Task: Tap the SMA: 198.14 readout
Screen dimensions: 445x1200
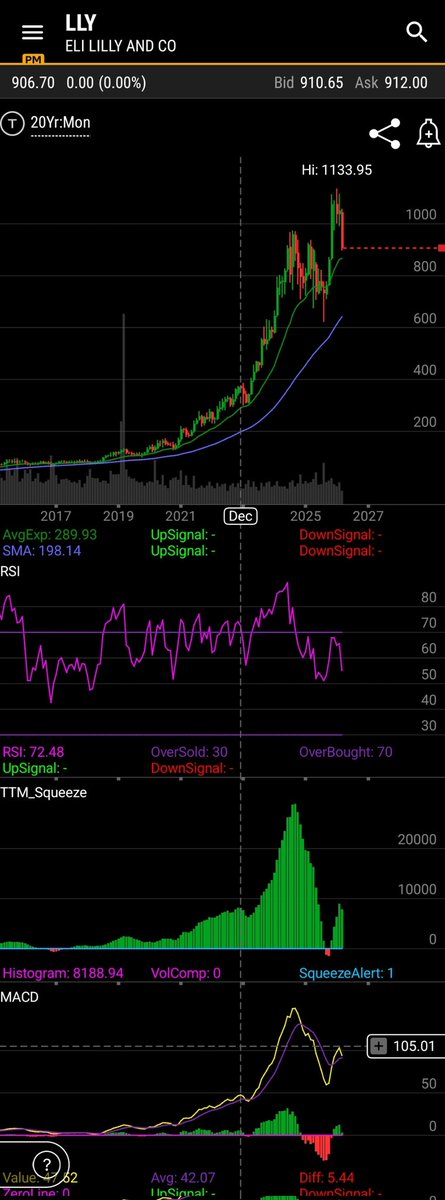Action: (x=41, y=551)
